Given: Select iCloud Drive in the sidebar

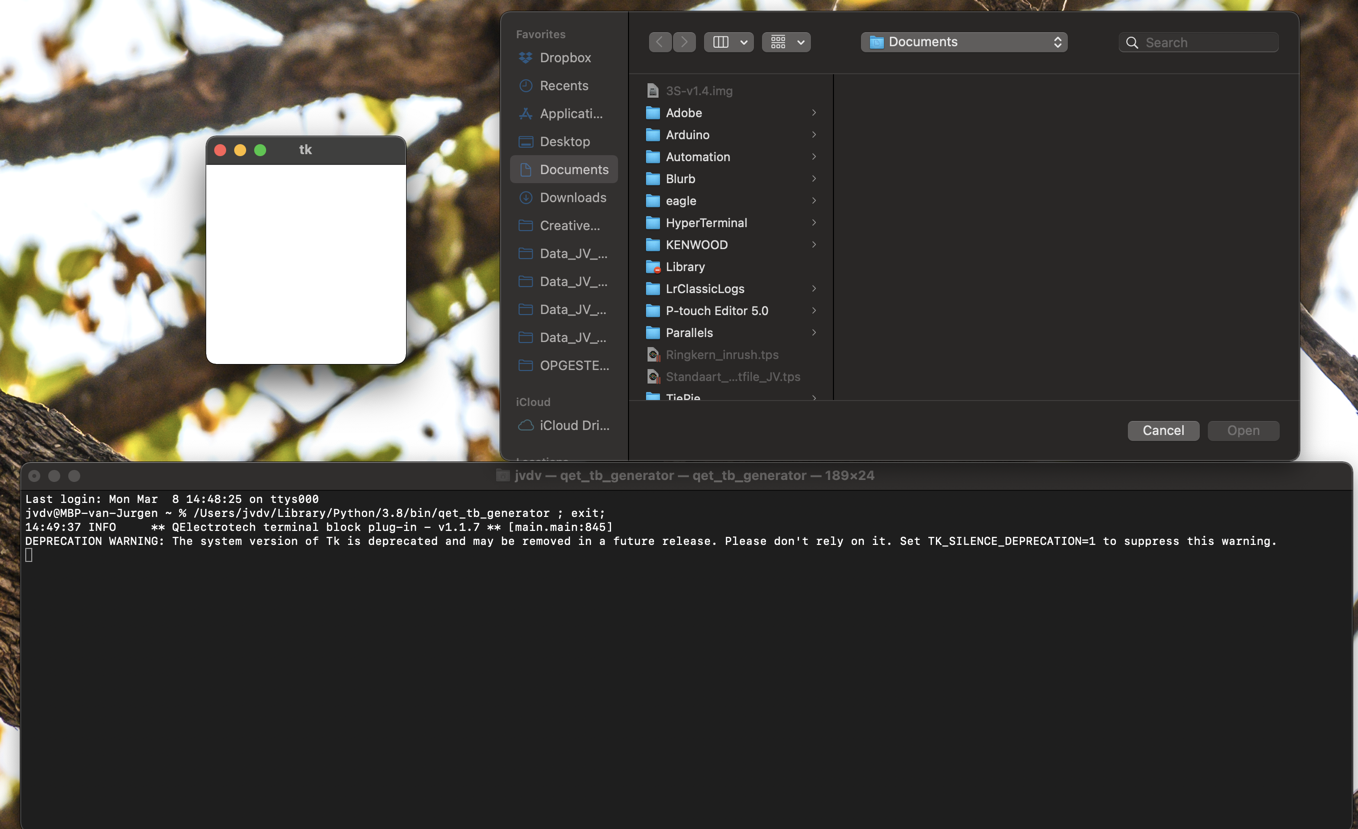Looking at the screenshot, I should 573,426.
